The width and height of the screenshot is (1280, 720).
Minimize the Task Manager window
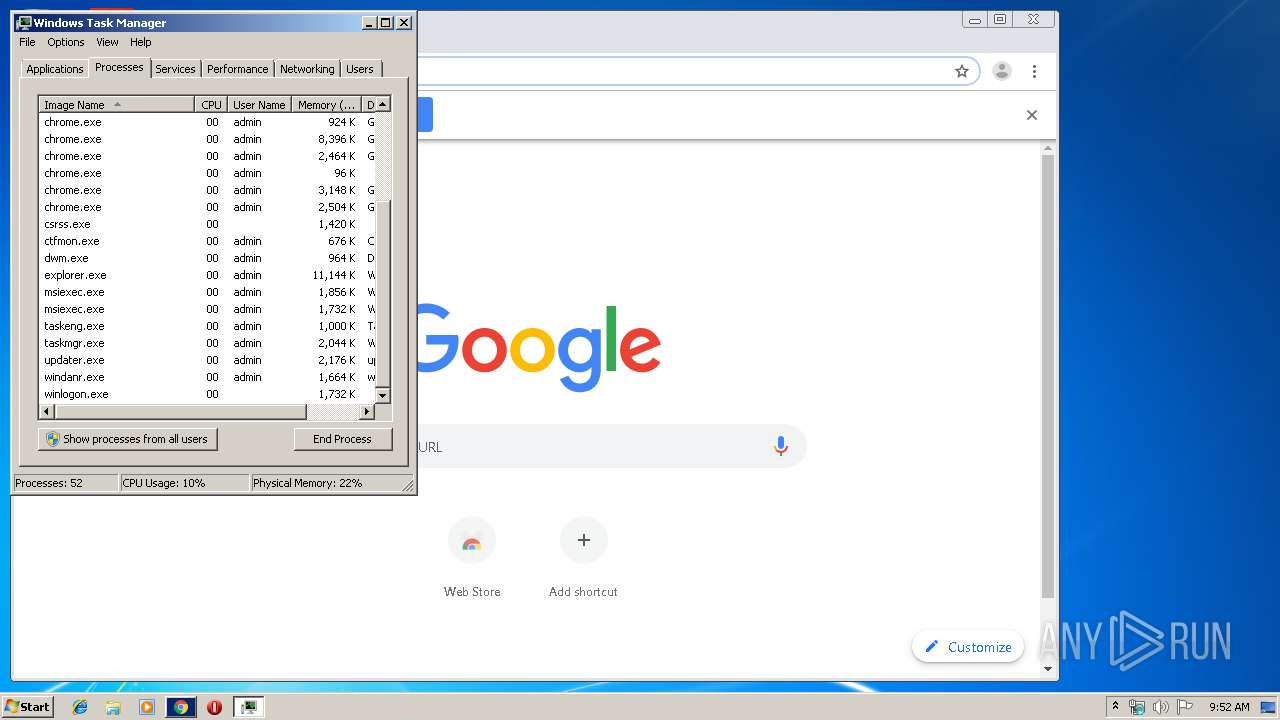(369, 22)
